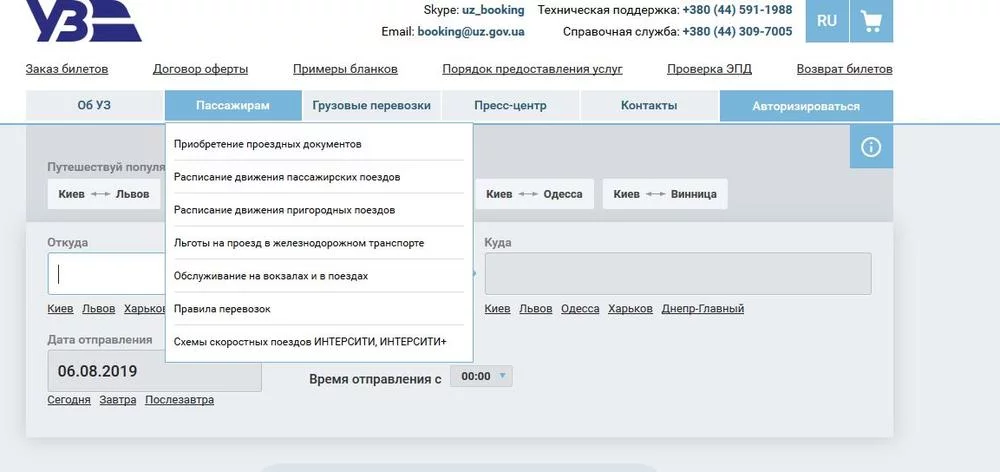This screenshot has height=472, width=1000.
Task: Choose the Киев — Львов popular route
Action: (104, 194)
